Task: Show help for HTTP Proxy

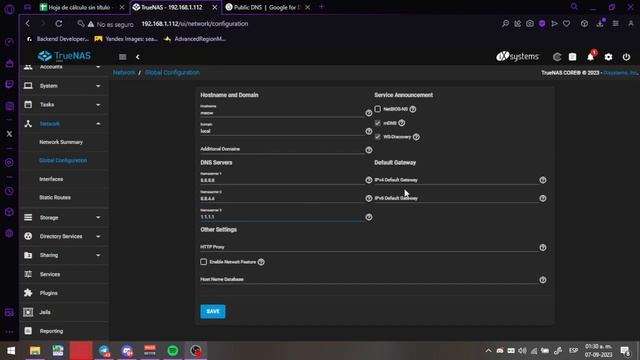Action: point(542,247)
